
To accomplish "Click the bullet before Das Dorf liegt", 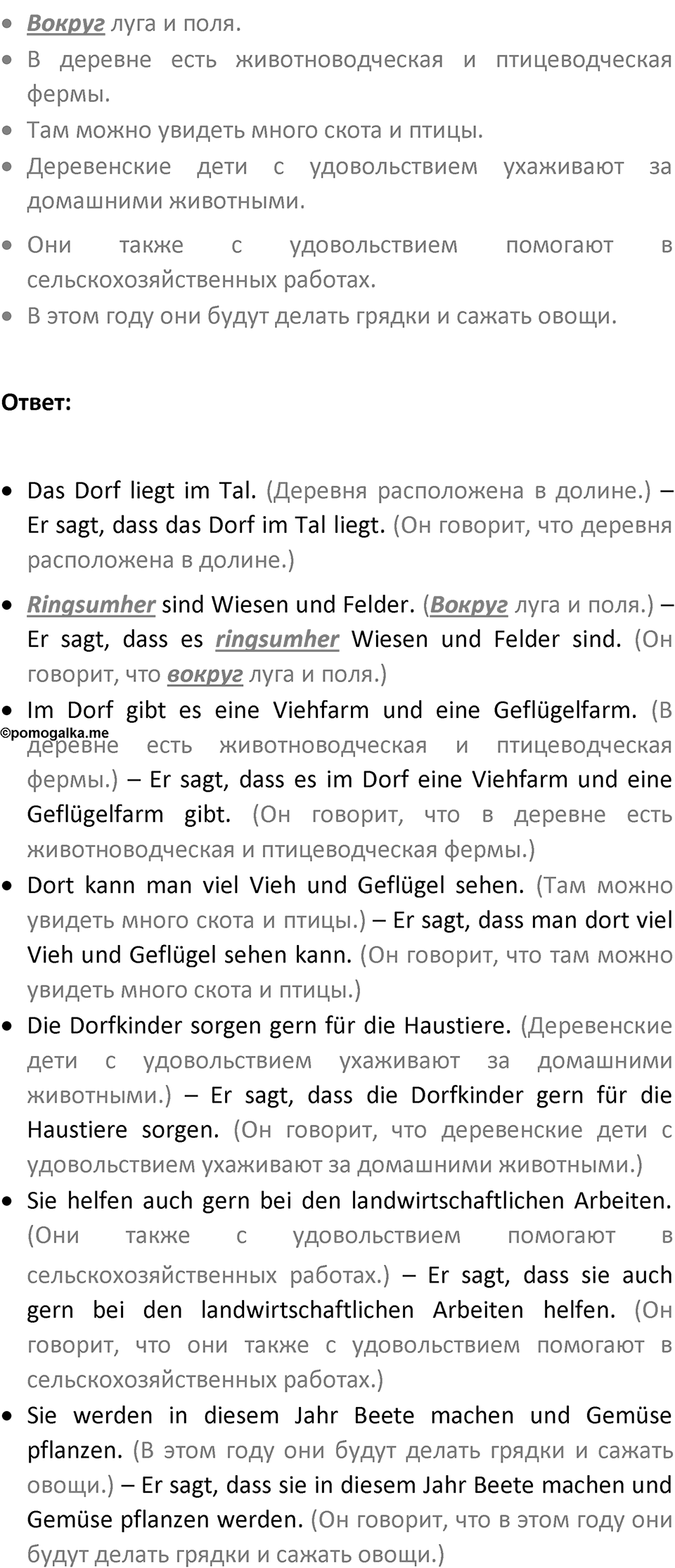I will click(x=8, y=491).
